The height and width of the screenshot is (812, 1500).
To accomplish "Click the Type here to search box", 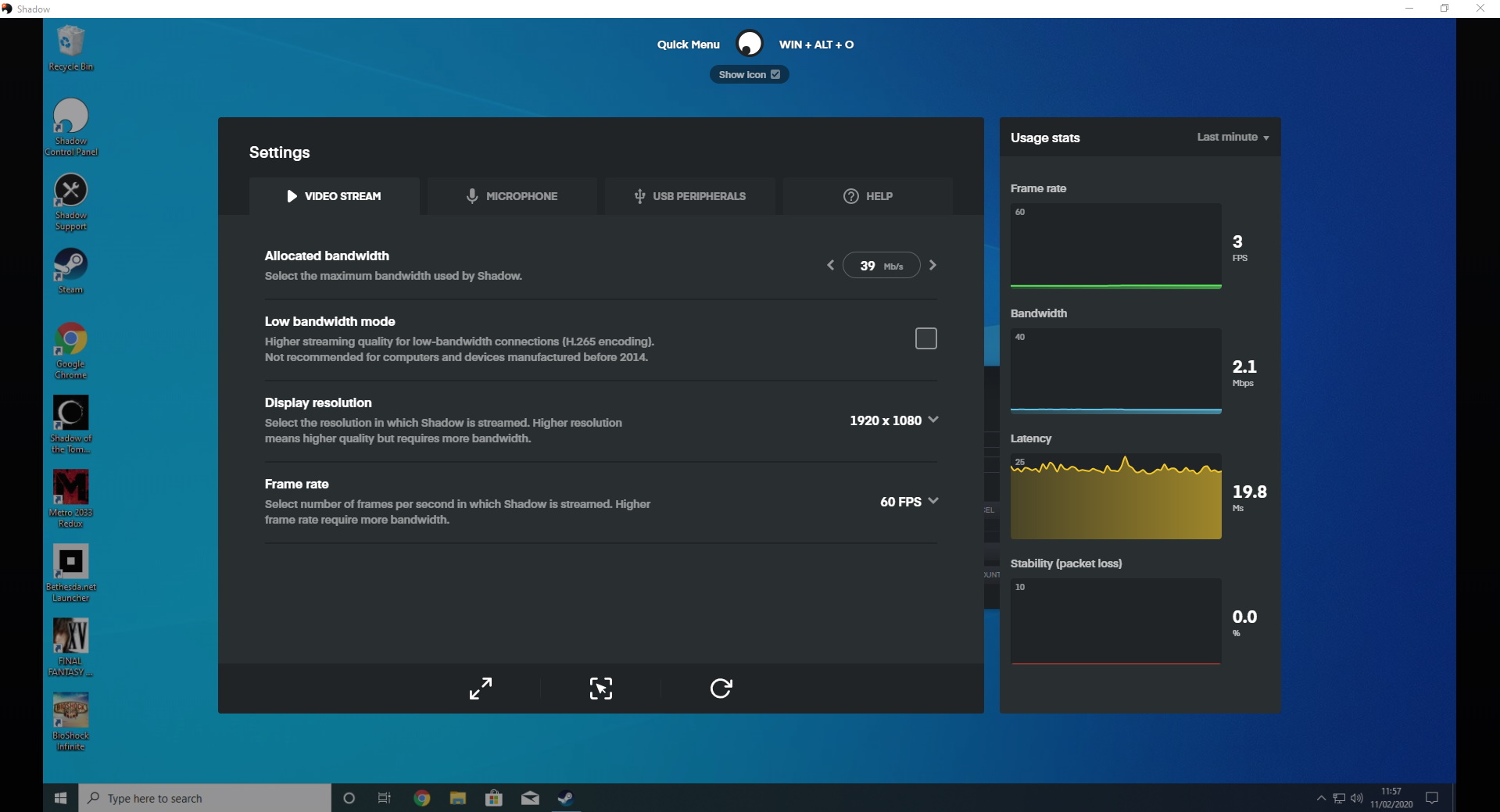I will [x=205, y=798].
